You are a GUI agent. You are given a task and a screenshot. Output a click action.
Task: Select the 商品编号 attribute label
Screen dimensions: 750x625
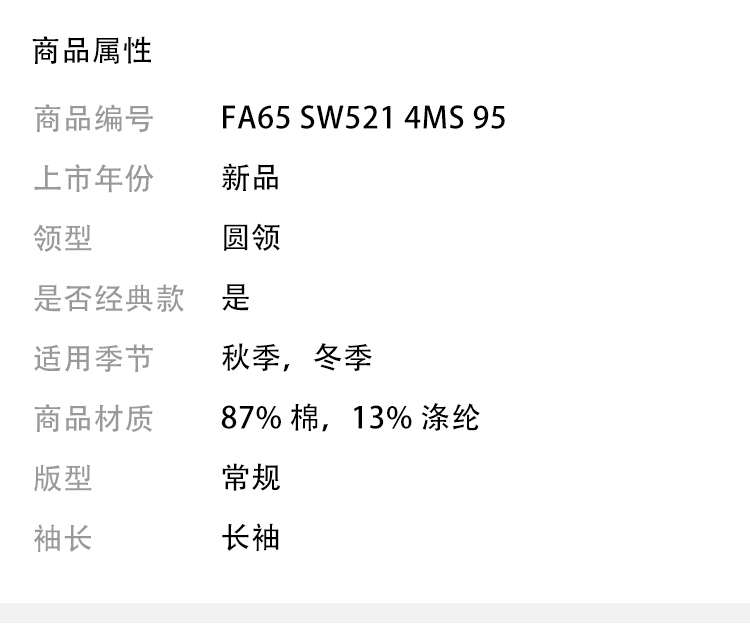click(93, 119)
